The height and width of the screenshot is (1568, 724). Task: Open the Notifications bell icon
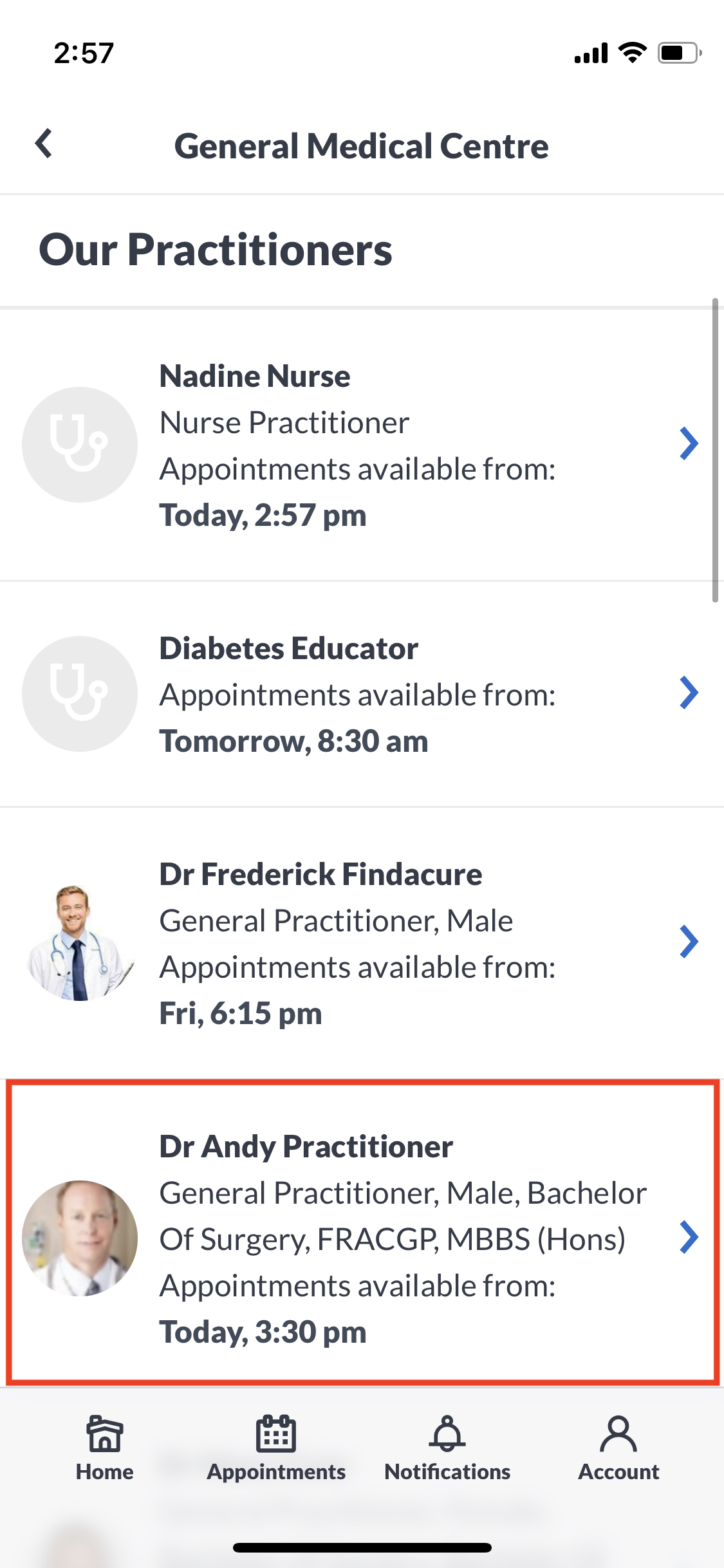pyautogui.click(x=447, y=1434)
